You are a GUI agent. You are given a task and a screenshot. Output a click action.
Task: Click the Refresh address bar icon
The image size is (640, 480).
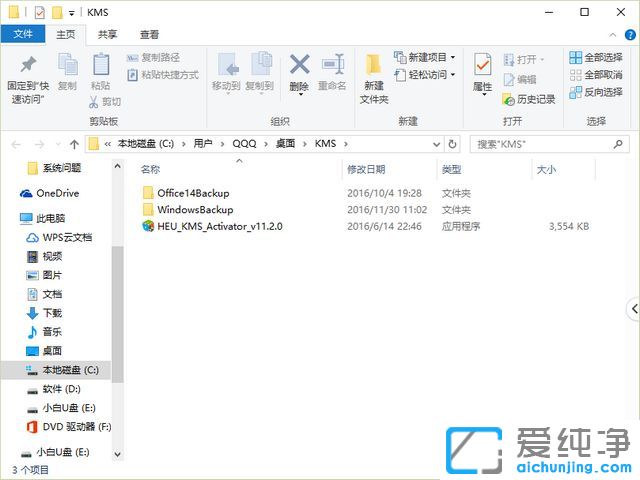coord(452,144)
